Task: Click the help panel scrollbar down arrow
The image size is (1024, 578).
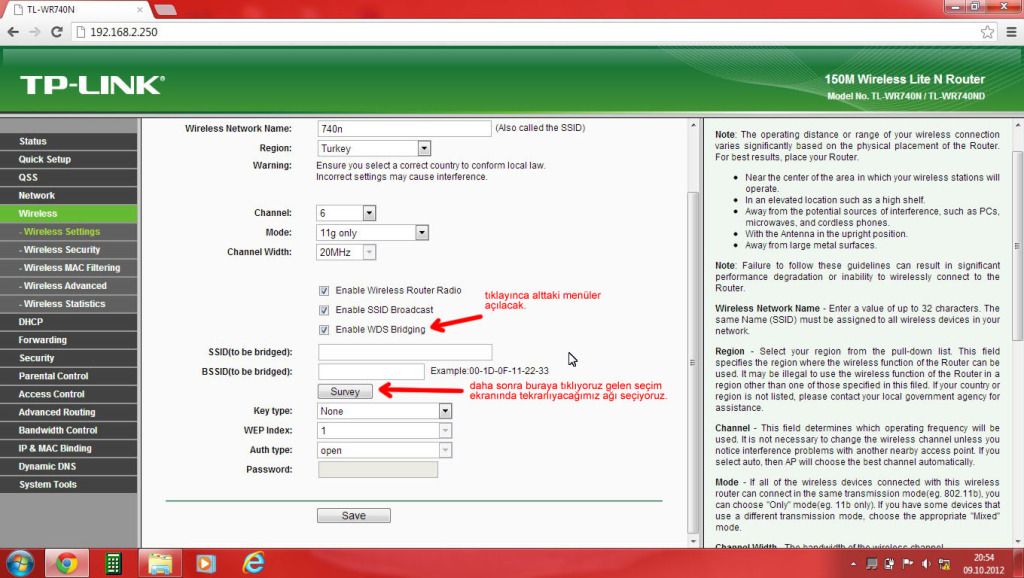Action: [x=1017, y=541]
